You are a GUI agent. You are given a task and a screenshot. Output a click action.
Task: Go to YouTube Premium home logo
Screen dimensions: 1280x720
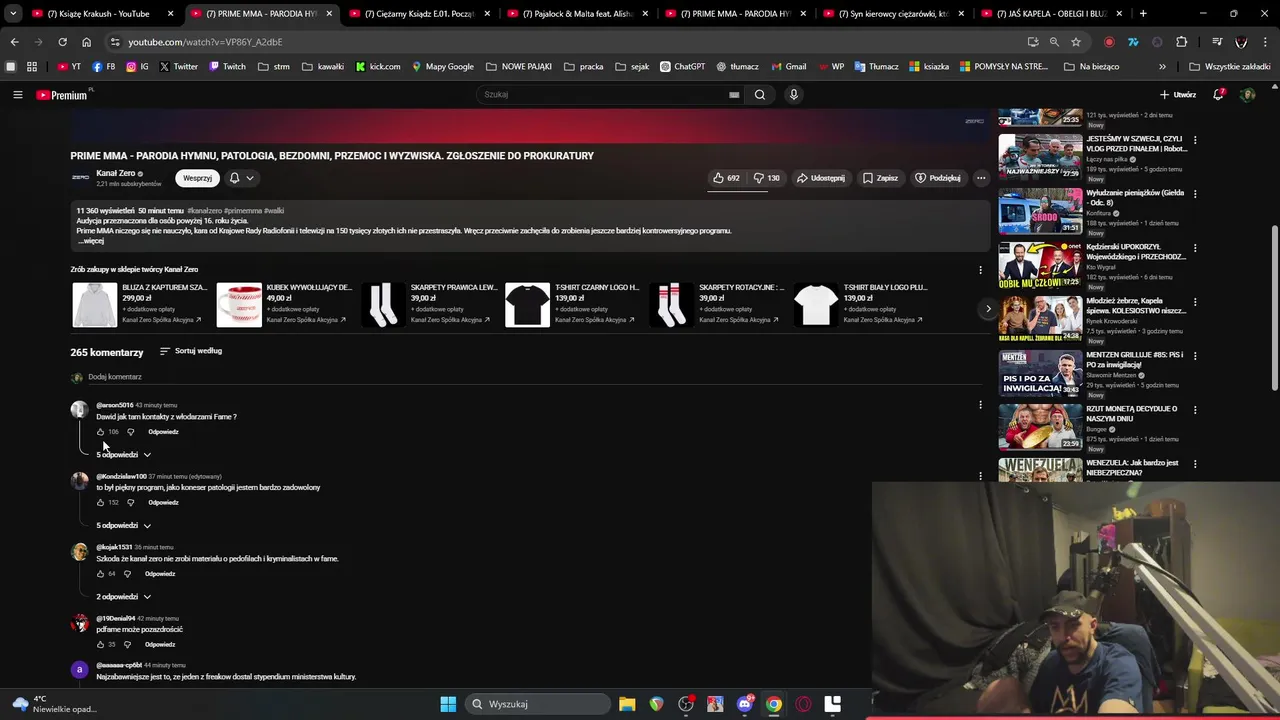pos(63,95)
